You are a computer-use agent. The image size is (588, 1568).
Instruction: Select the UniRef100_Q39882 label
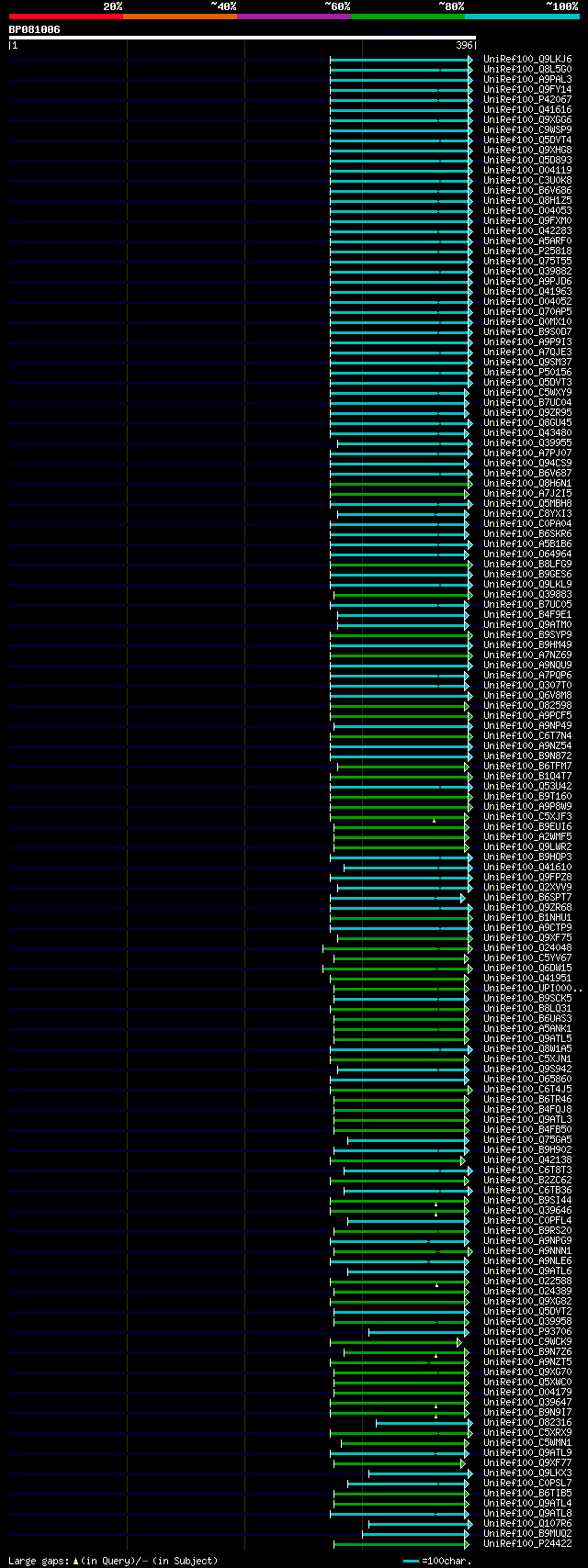[x=527, y=271]
